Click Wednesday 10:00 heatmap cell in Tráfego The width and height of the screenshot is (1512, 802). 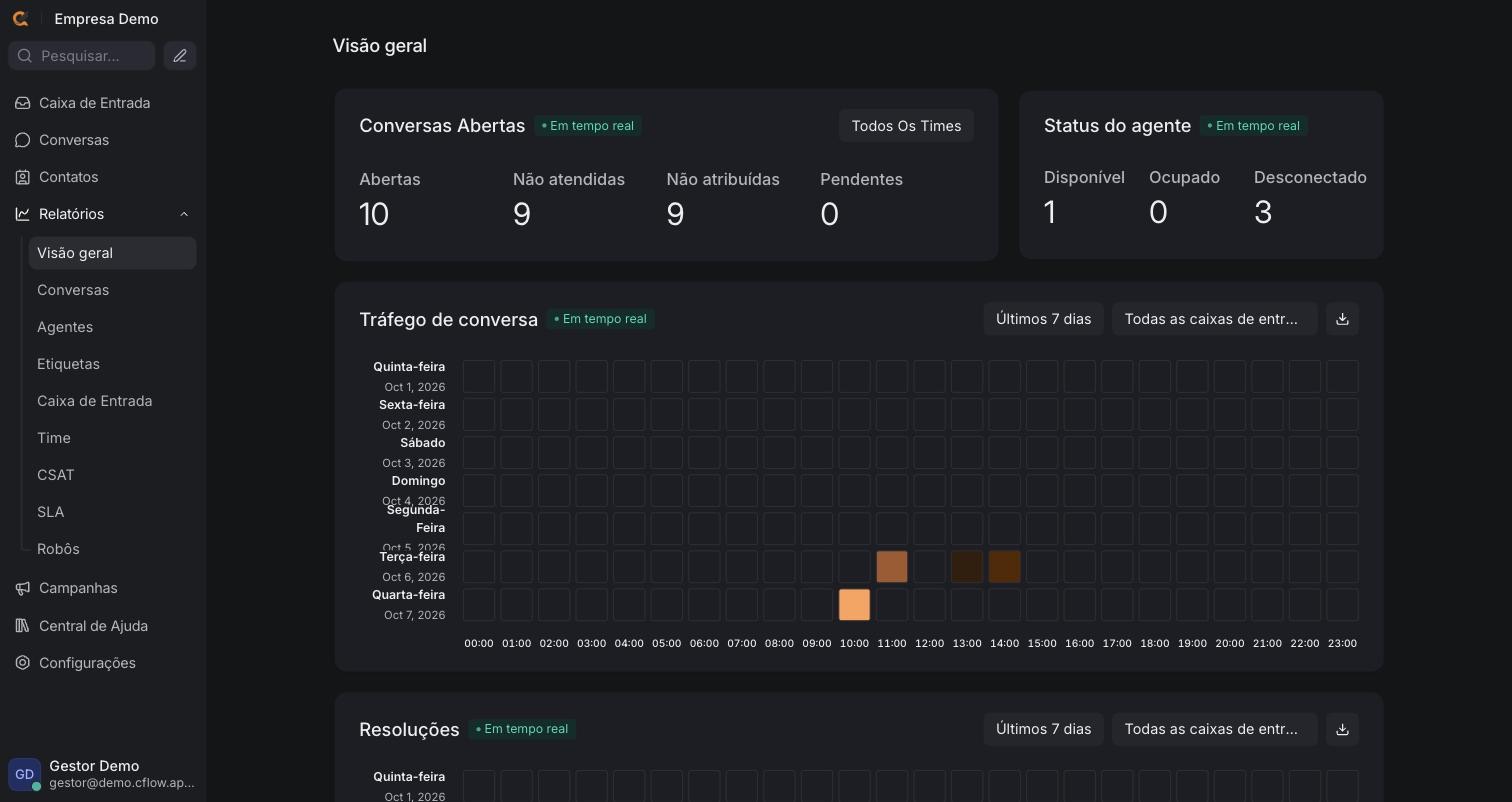(854, 605)
